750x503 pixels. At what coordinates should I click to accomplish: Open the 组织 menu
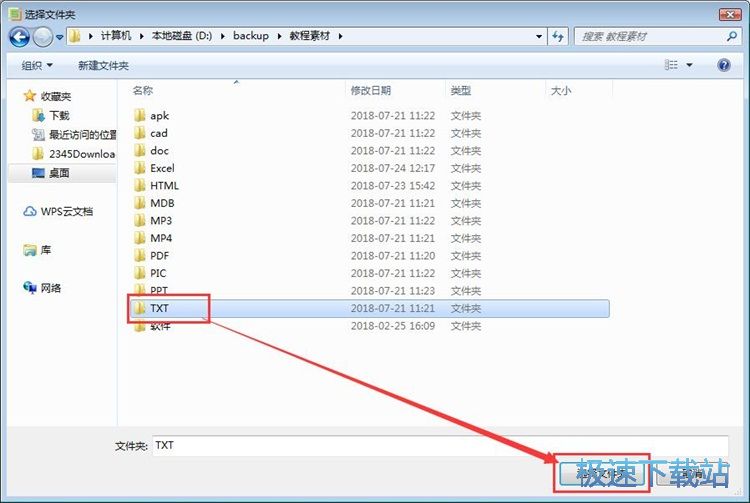click(37, 65)
